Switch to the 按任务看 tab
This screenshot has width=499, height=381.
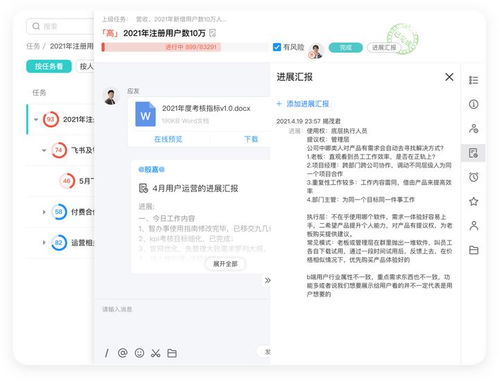tap(49, 66)
